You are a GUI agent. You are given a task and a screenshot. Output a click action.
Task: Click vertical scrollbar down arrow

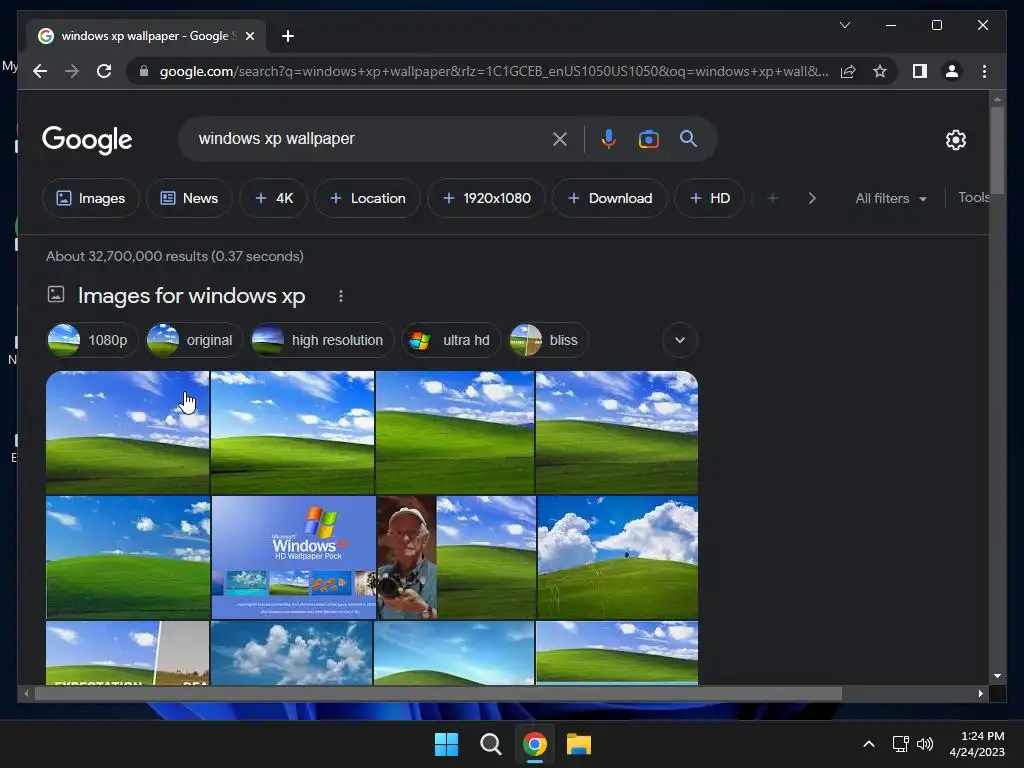tap(997, 676)
